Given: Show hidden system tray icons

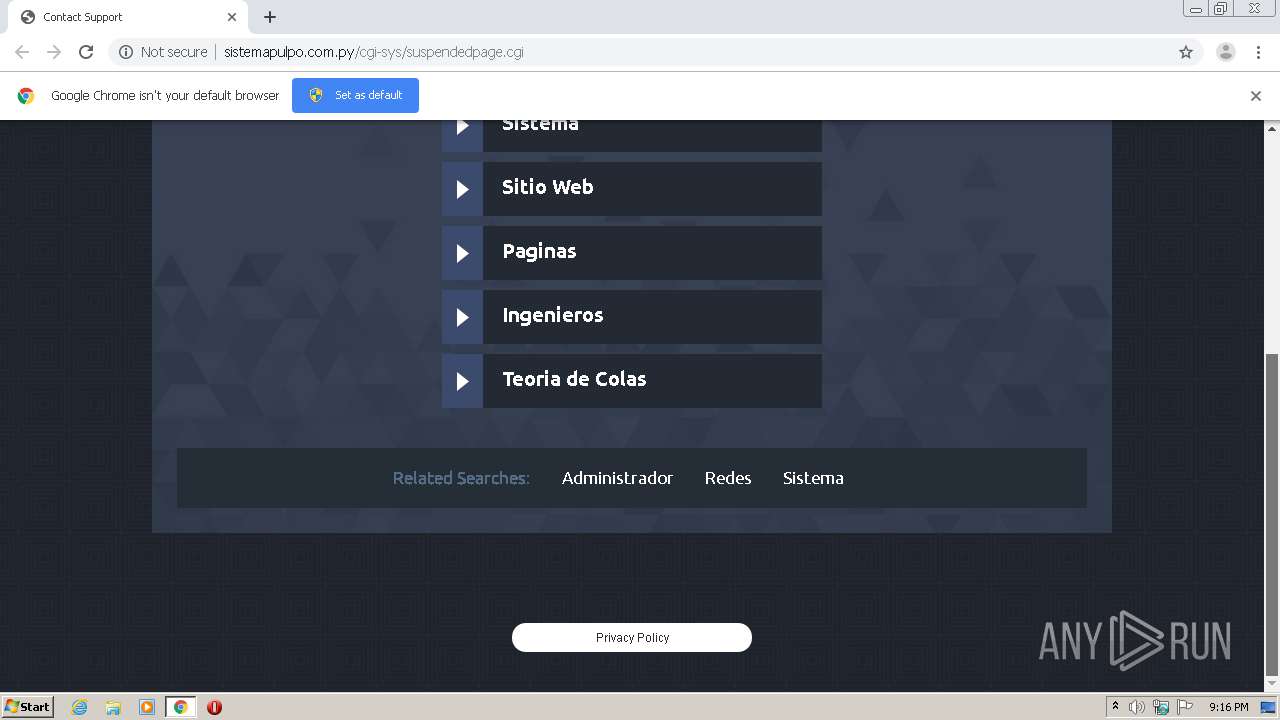Looking at the screenshot, I should click(1115, 707).
